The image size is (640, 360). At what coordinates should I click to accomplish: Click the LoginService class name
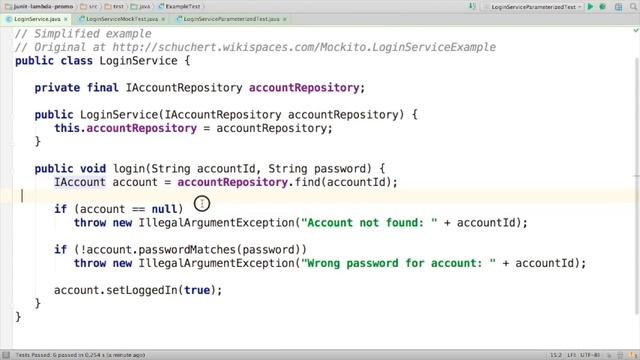click(138, 61)
